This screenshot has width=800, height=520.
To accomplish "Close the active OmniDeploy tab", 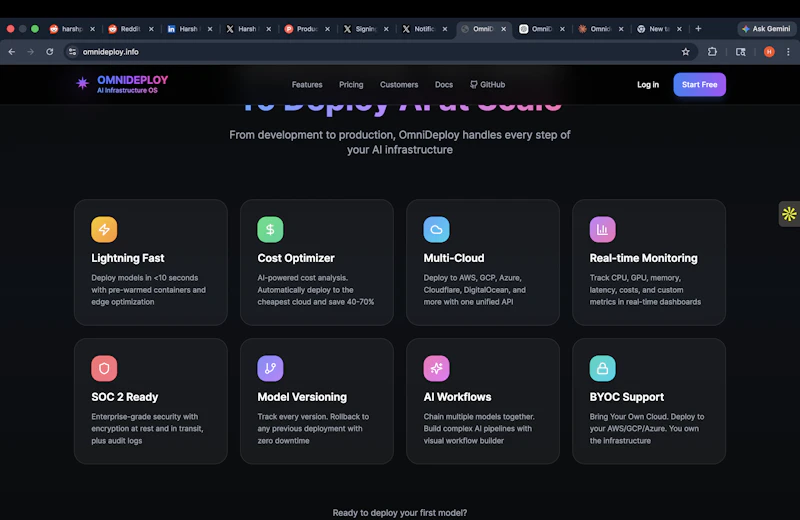I will pyautogui.click(x=504, y=29).
